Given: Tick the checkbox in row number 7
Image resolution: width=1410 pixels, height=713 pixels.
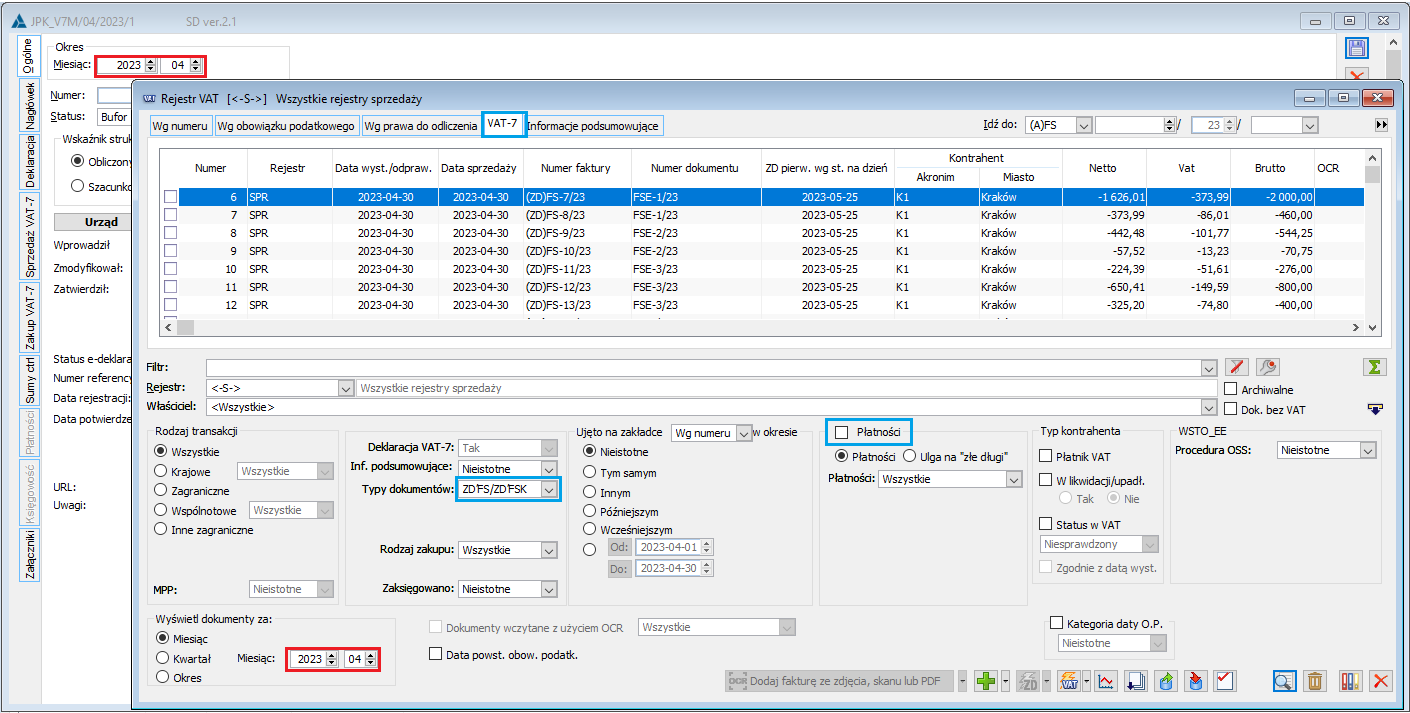Looking at the screenshot, I should tap(170, 215).
